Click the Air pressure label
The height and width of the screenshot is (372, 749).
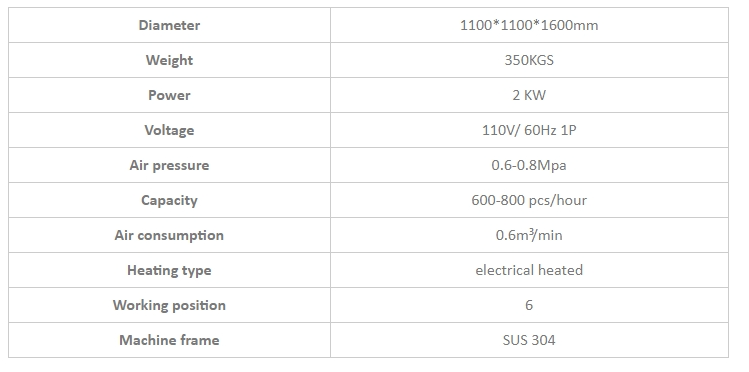tap(169, 165)
